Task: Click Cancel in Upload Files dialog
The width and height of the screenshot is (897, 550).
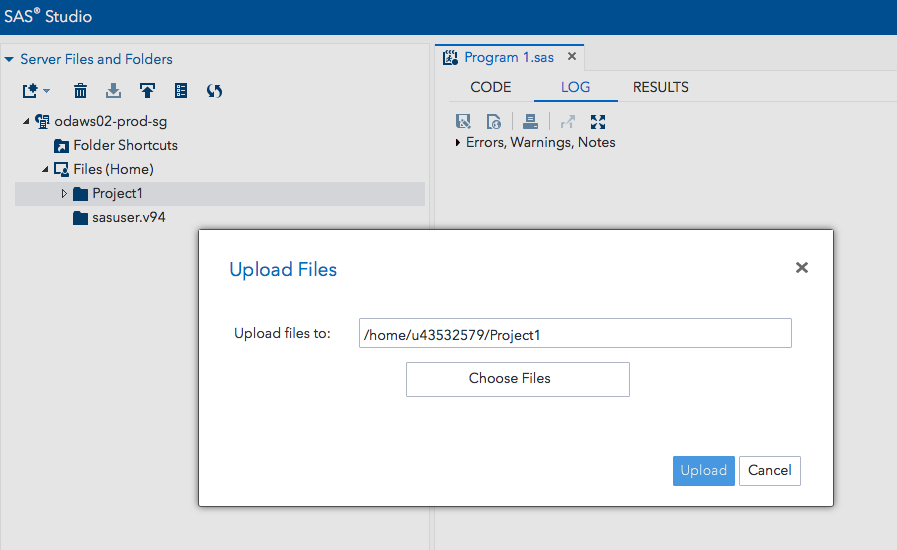Action: (x=769, y=470)
